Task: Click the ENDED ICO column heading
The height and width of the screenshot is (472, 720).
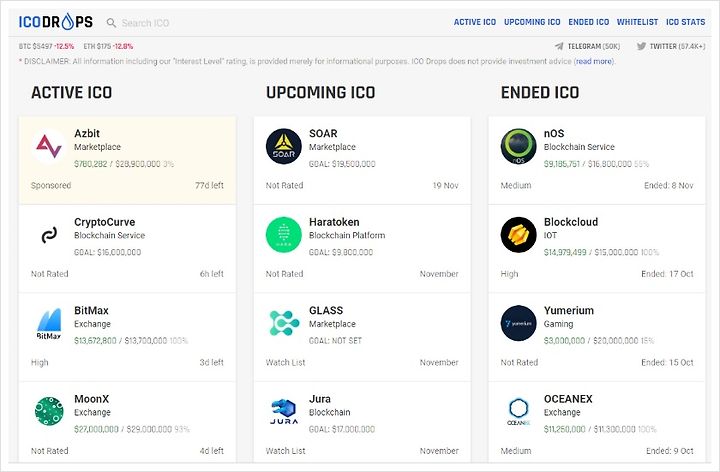Action: tap(540, 93)
